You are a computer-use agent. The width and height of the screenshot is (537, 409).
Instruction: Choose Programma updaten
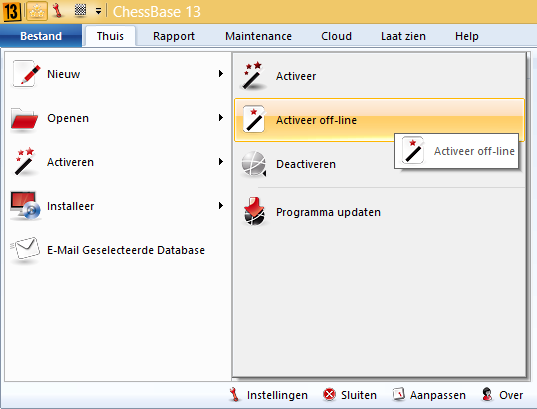(379, 212)
